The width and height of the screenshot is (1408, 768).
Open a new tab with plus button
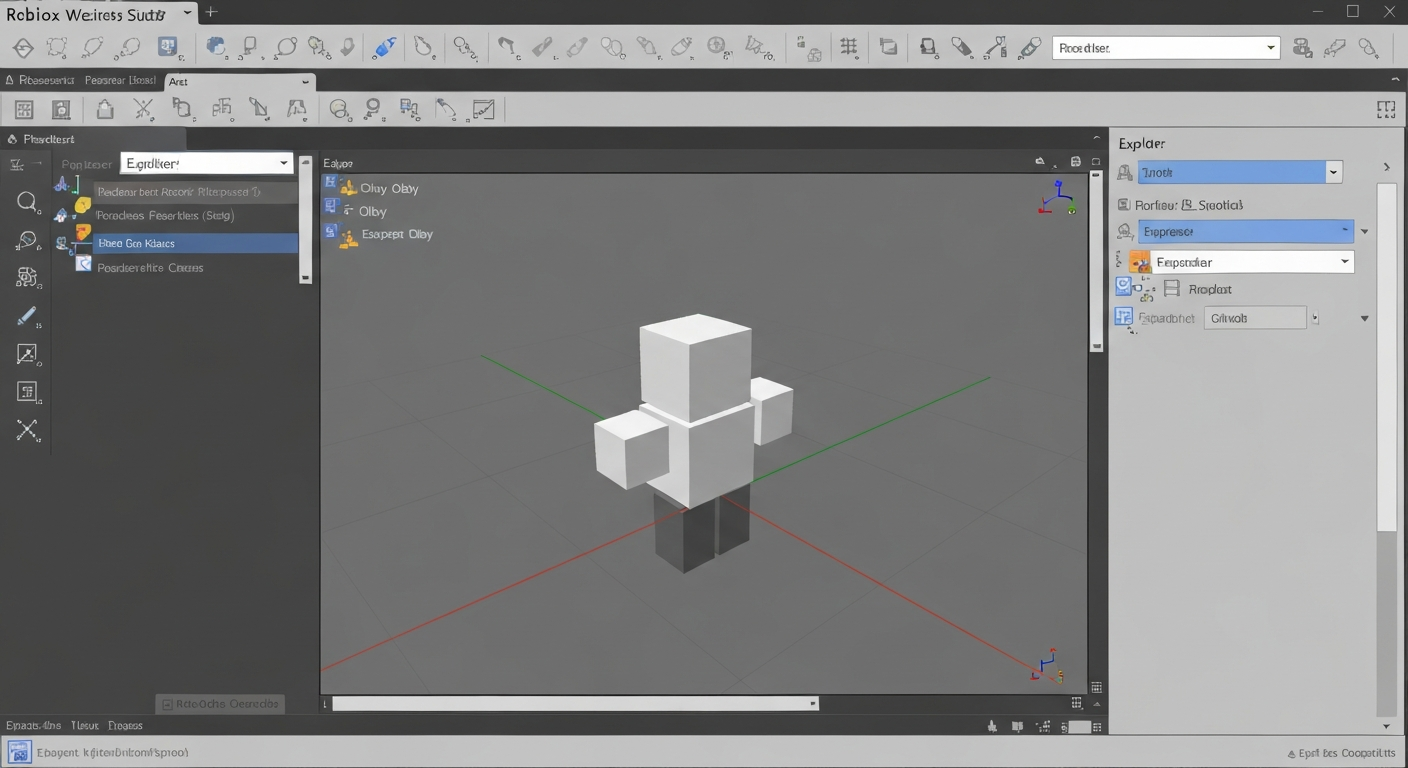tap(211, 13)
